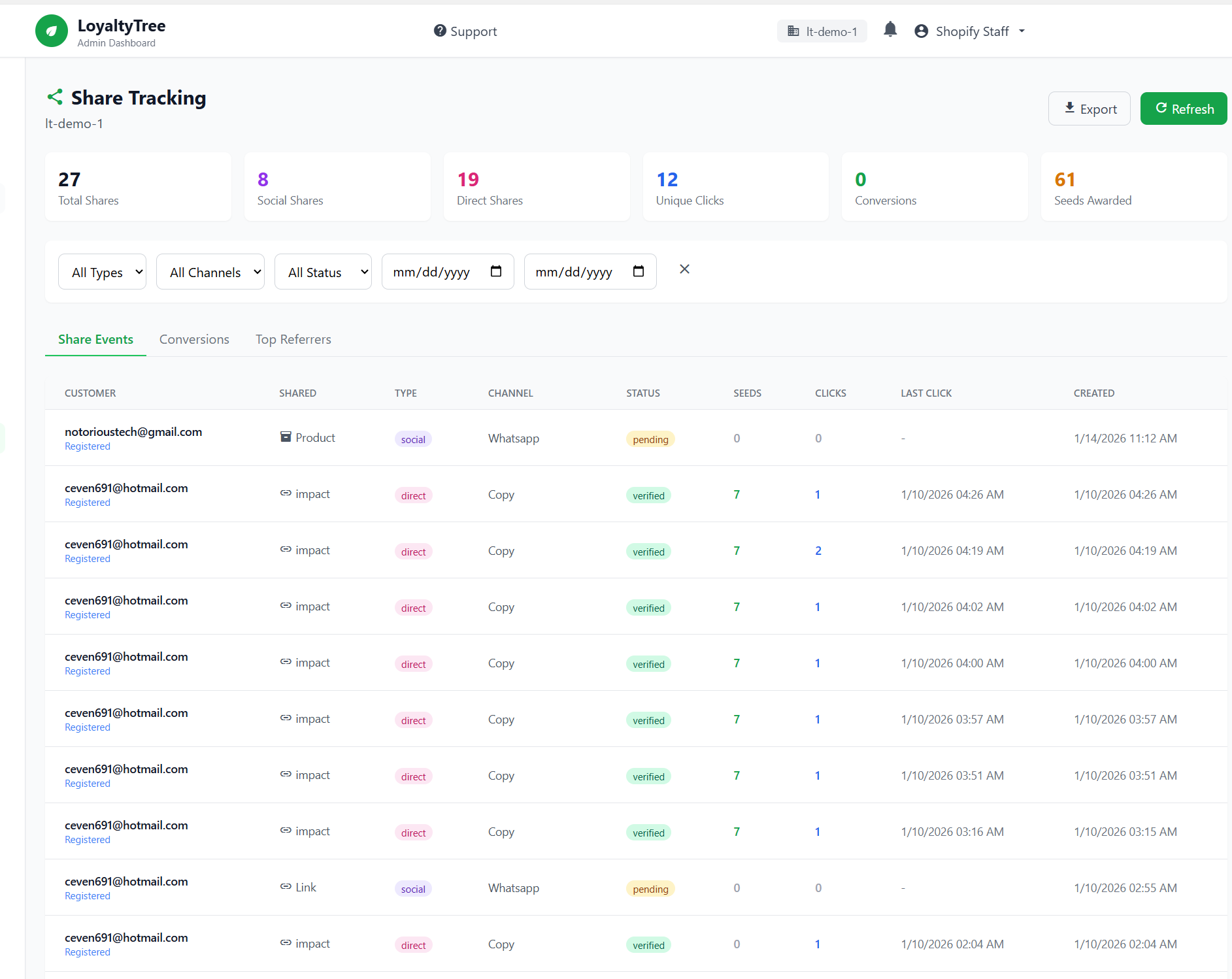Expand the All Channels dropdown
1232x979 pixels.
coord(210,272)
